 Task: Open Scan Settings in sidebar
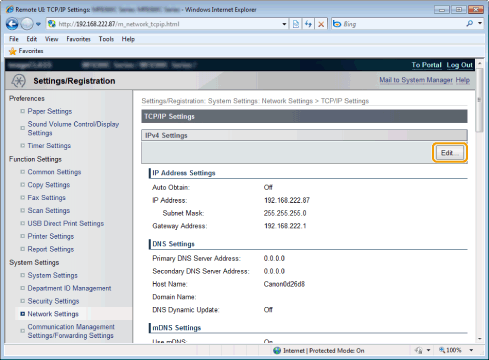pos(49,211)
